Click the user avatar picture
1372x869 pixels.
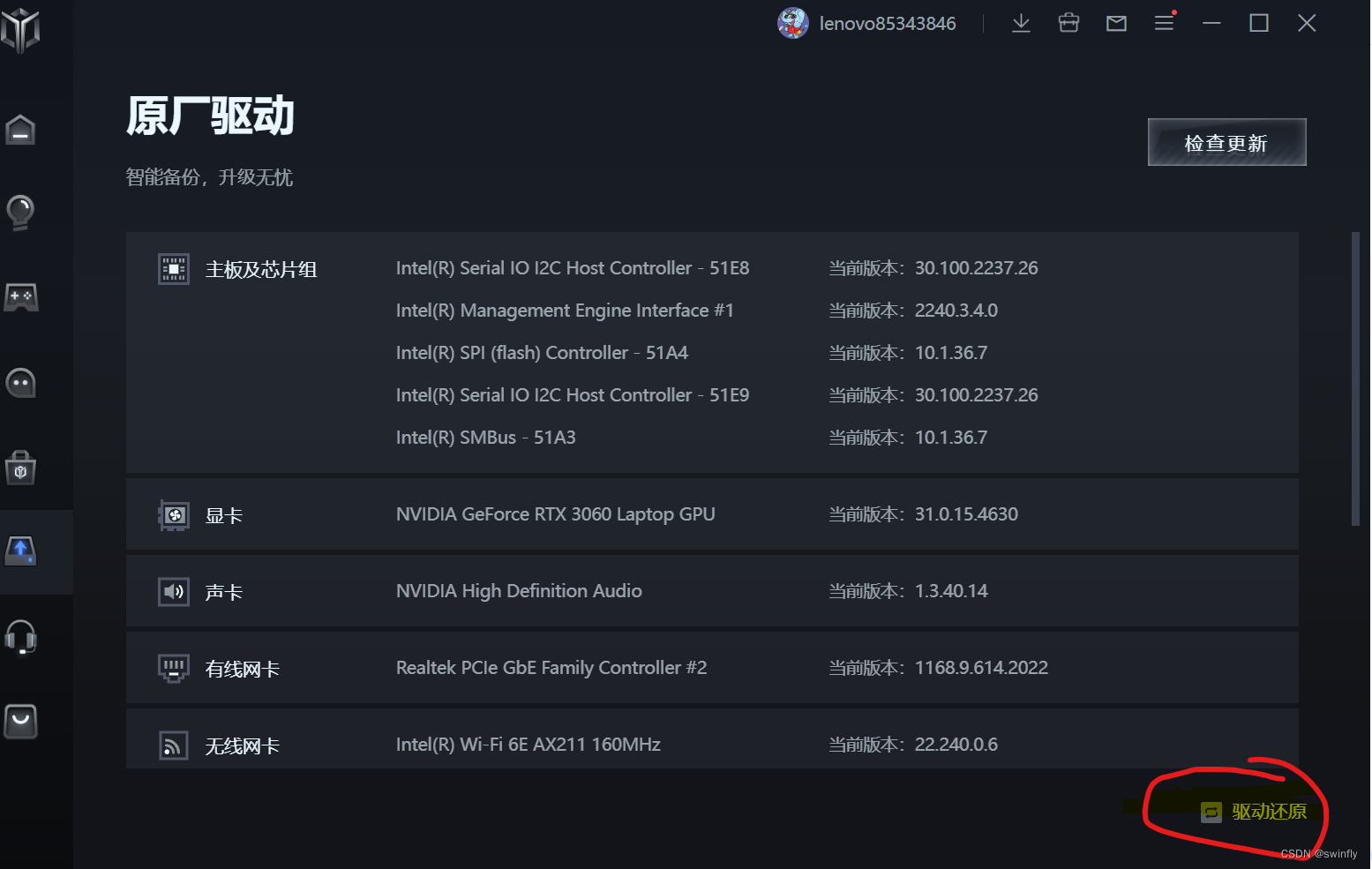[x=792, y=23]
